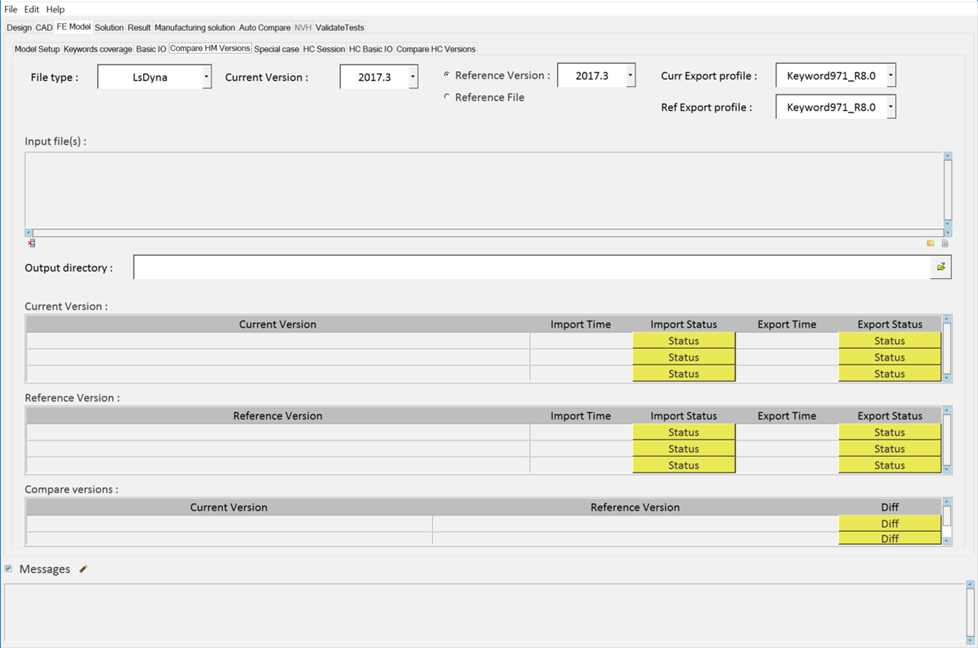This screenshot has width=978, height=648.
Task: Open the File type LsDyna dropdown
Action: (x=206, y=77)
